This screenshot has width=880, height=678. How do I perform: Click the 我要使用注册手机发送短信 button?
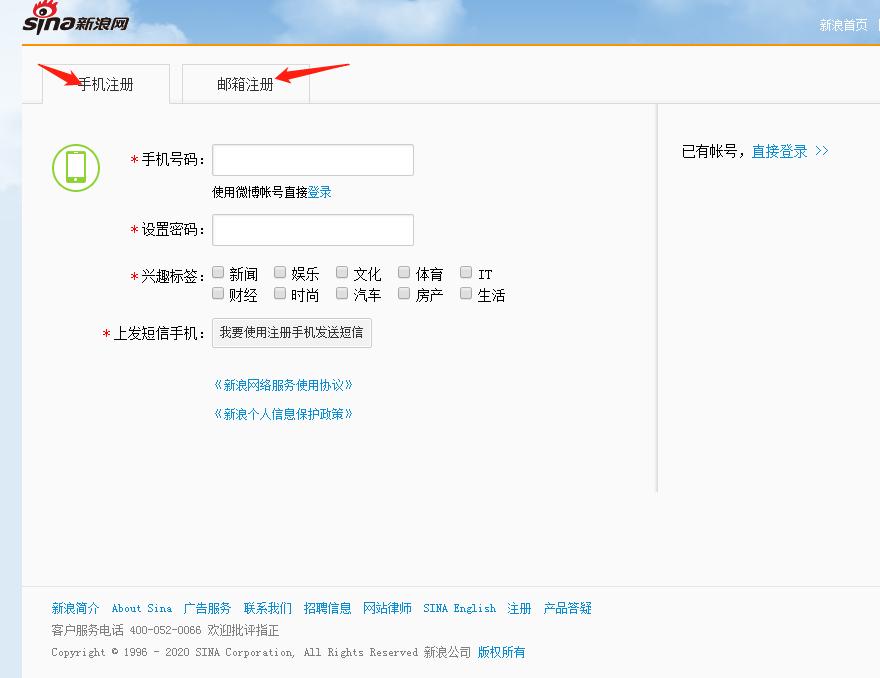[x=291, y=333]
